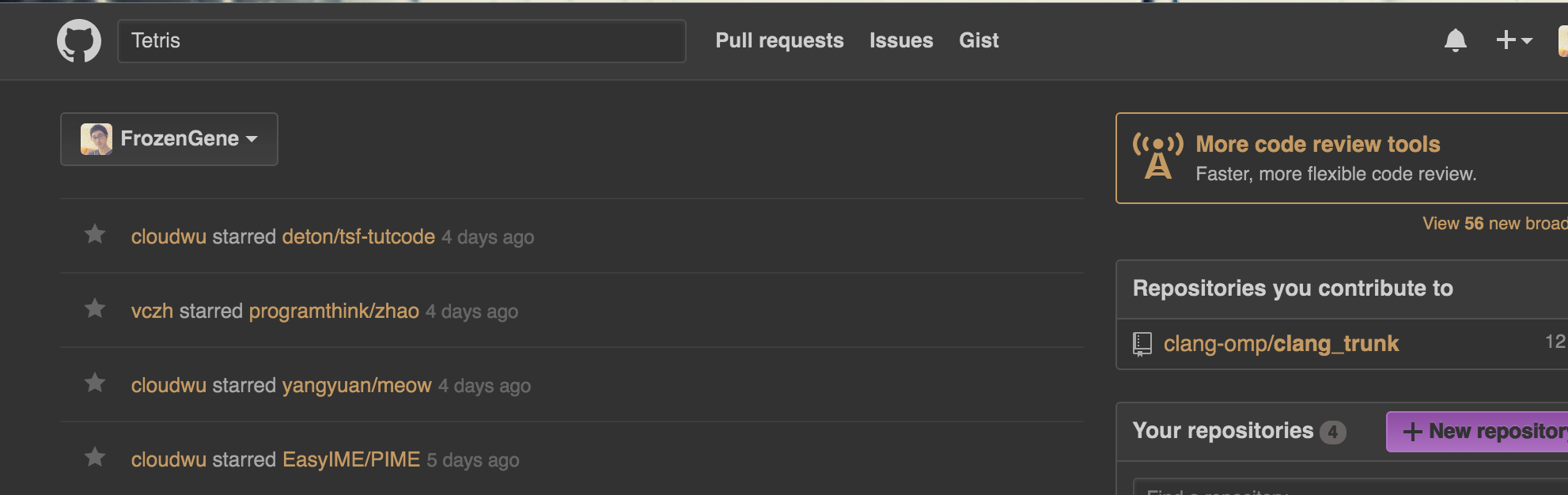This screenshot has width=1568, height=495.
Task: Go to Issues in the header
Action: pyautogui.click(x=901, y=40)
